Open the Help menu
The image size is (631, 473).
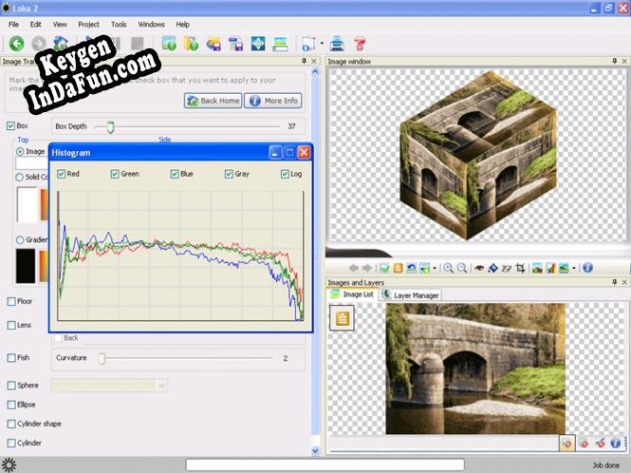pyautogui.click(x=183, y=25)
